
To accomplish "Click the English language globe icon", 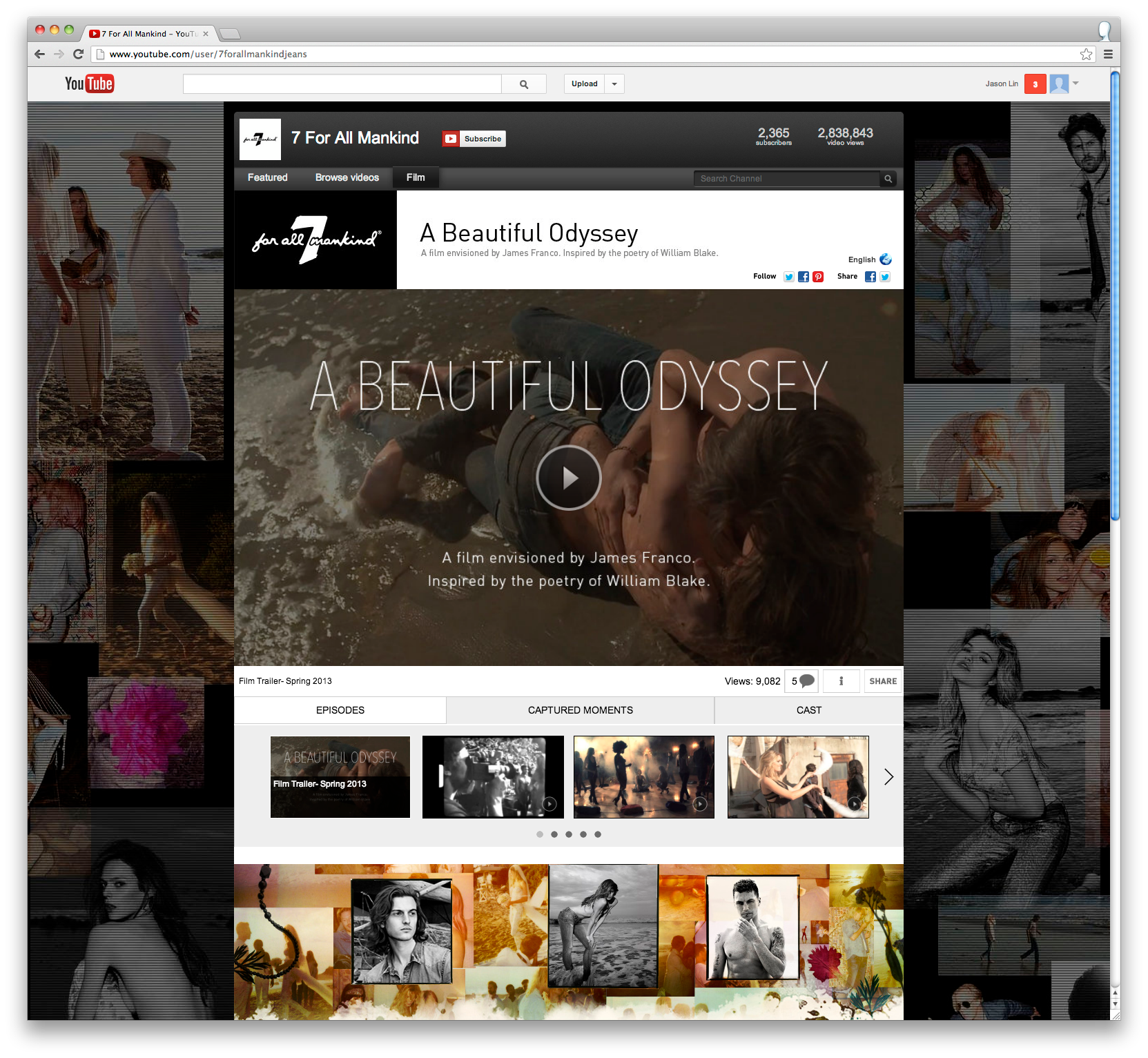I will coord(886,259).
